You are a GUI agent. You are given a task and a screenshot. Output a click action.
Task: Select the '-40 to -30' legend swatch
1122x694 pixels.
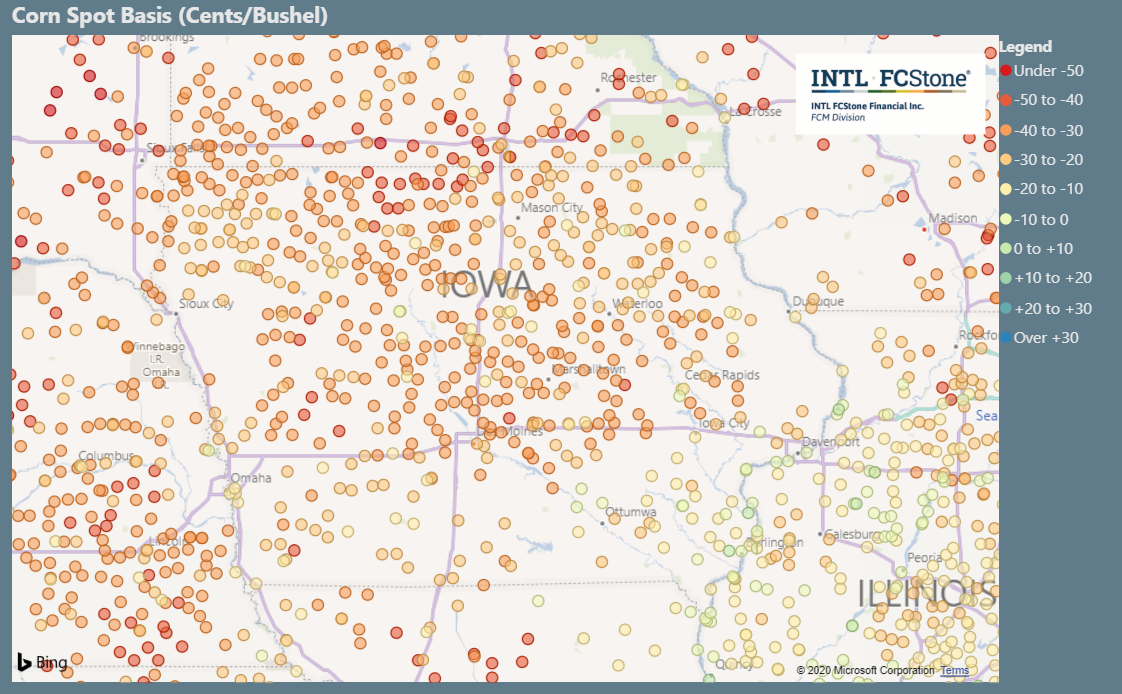tap(1005, 130)
